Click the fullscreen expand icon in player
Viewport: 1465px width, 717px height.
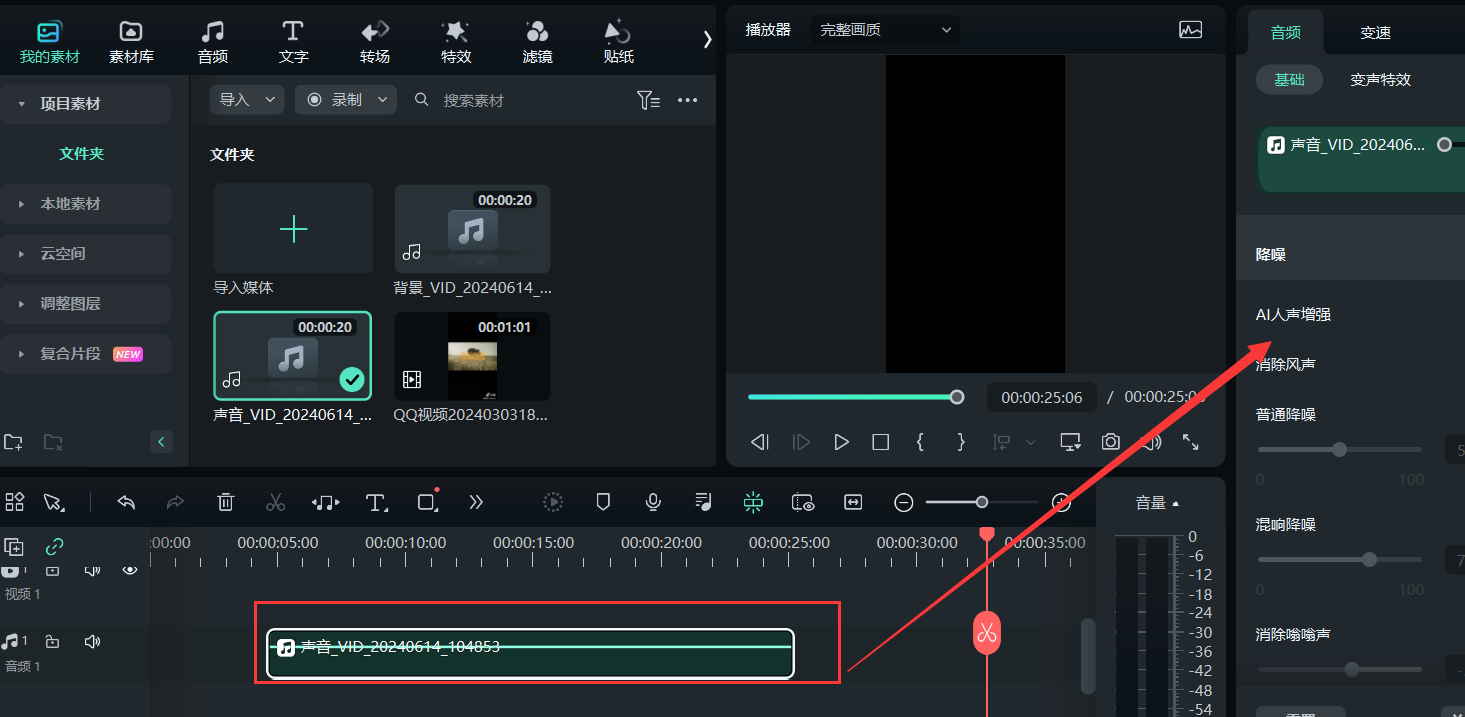1190,442
